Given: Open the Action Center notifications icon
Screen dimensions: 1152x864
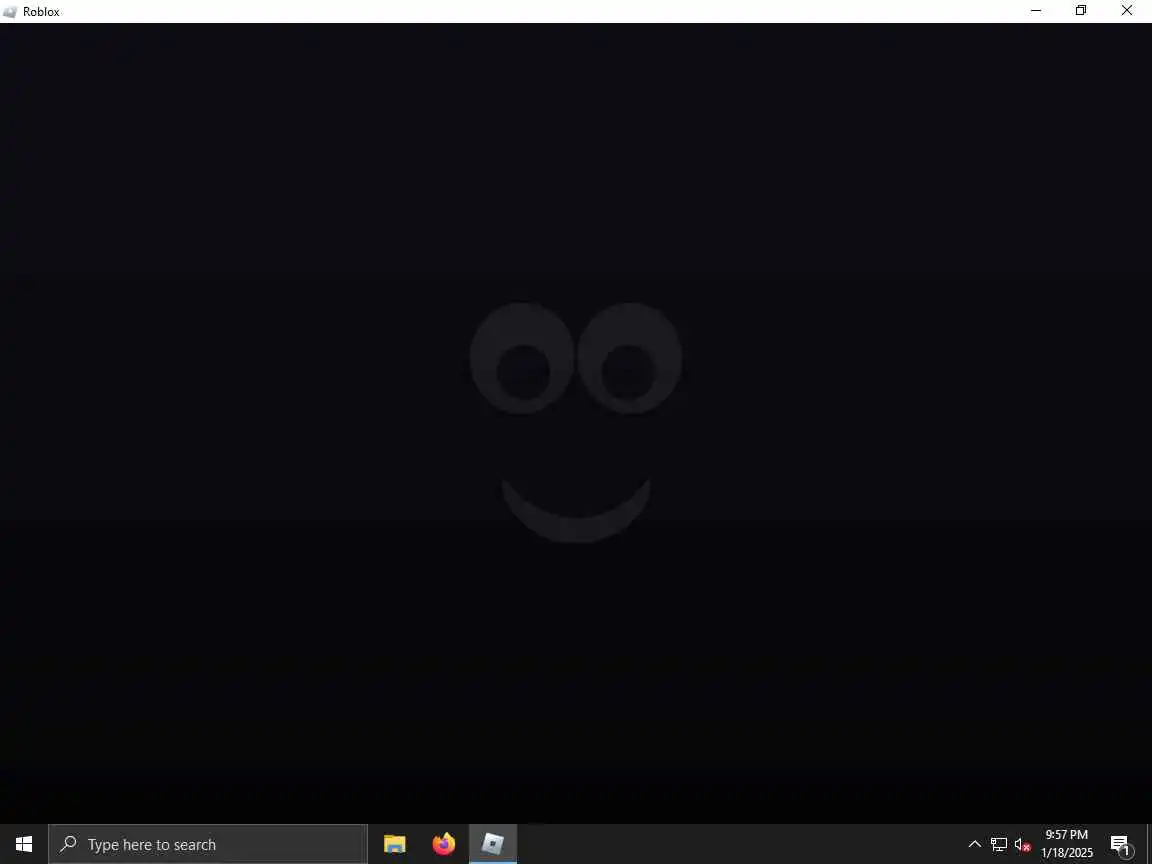Looking at the screenshot, I should click(x=1120, y=845).
